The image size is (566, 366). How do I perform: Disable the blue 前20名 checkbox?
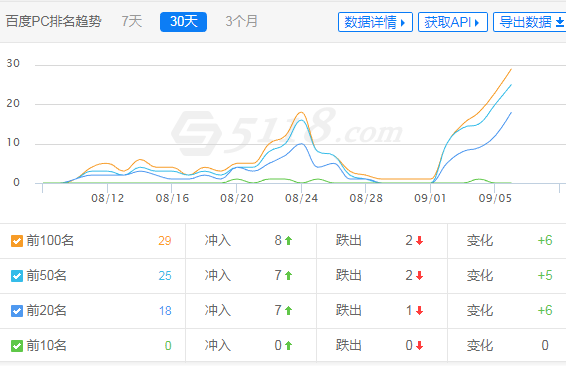(x=17, y=311)
